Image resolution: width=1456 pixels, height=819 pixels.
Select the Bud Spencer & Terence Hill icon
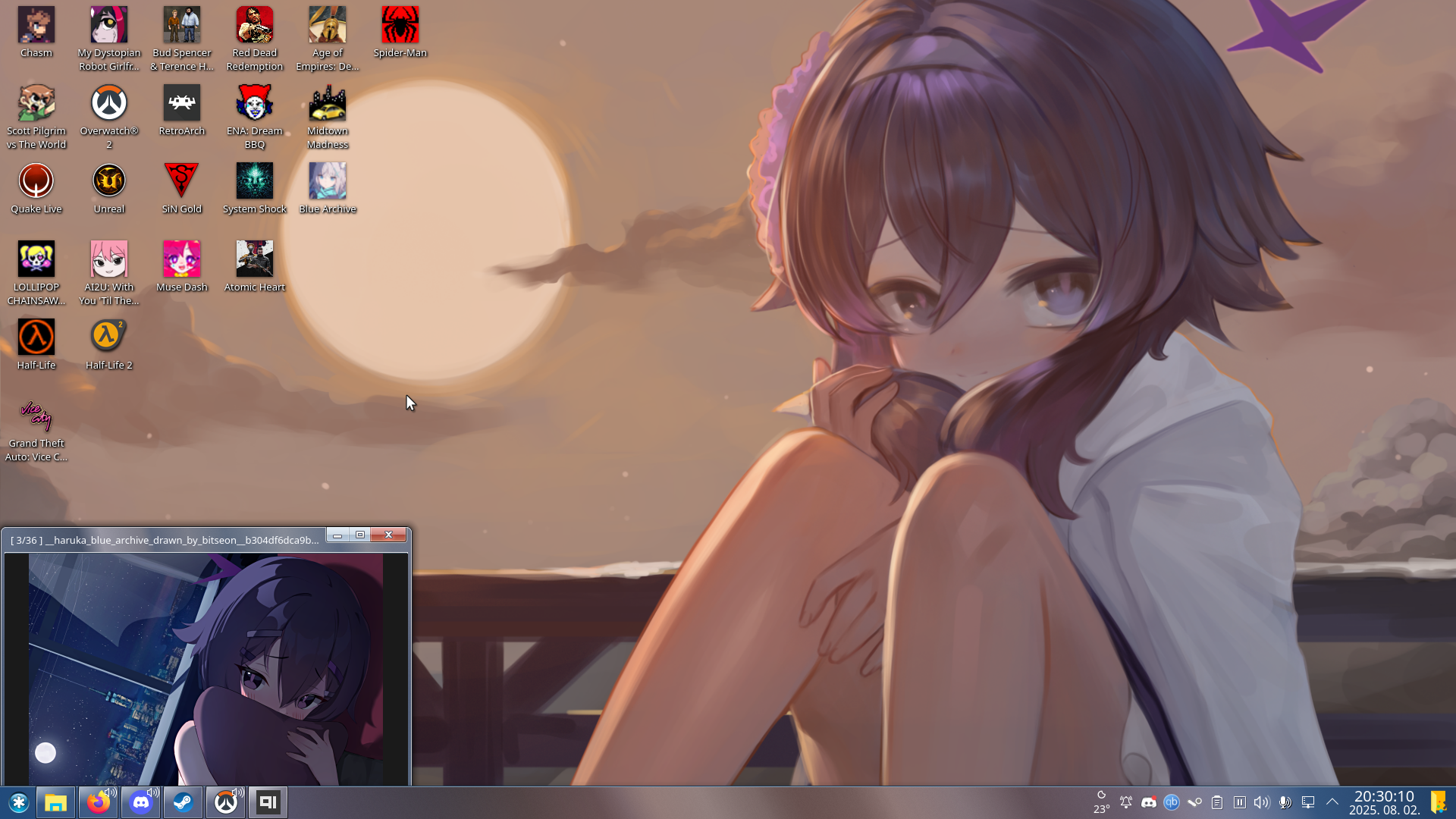click(x=182, y=39)
